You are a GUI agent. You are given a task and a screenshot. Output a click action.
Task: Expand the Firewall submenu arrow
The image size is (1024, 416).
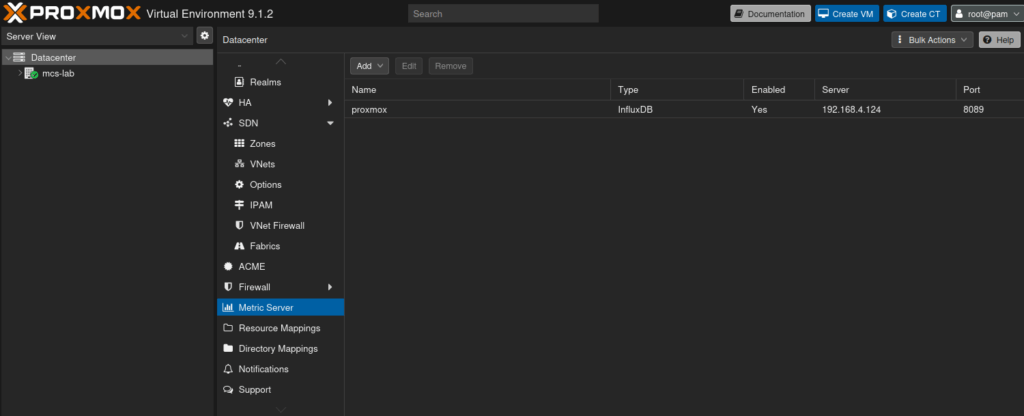pyautogui.click(x=330, y=287)
